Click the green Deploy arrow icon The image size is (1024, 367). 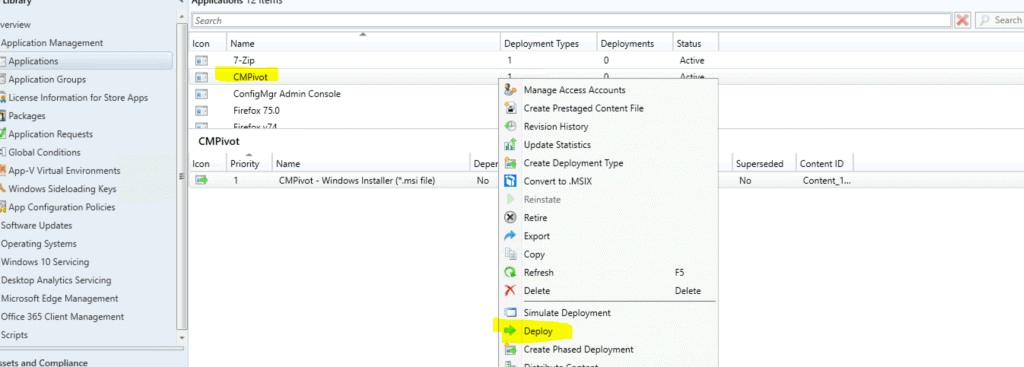pyautogui.click(x=511, y=331)
